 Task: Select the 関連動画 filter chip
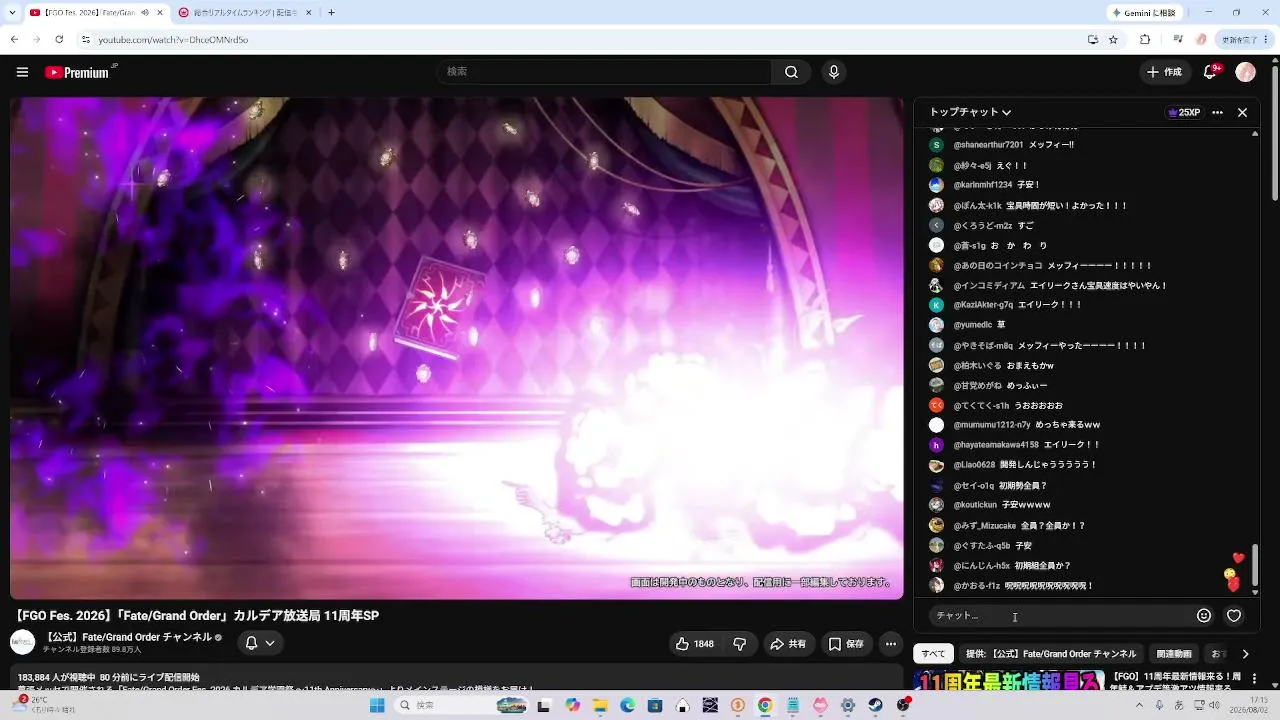(x=1174, y=654)
